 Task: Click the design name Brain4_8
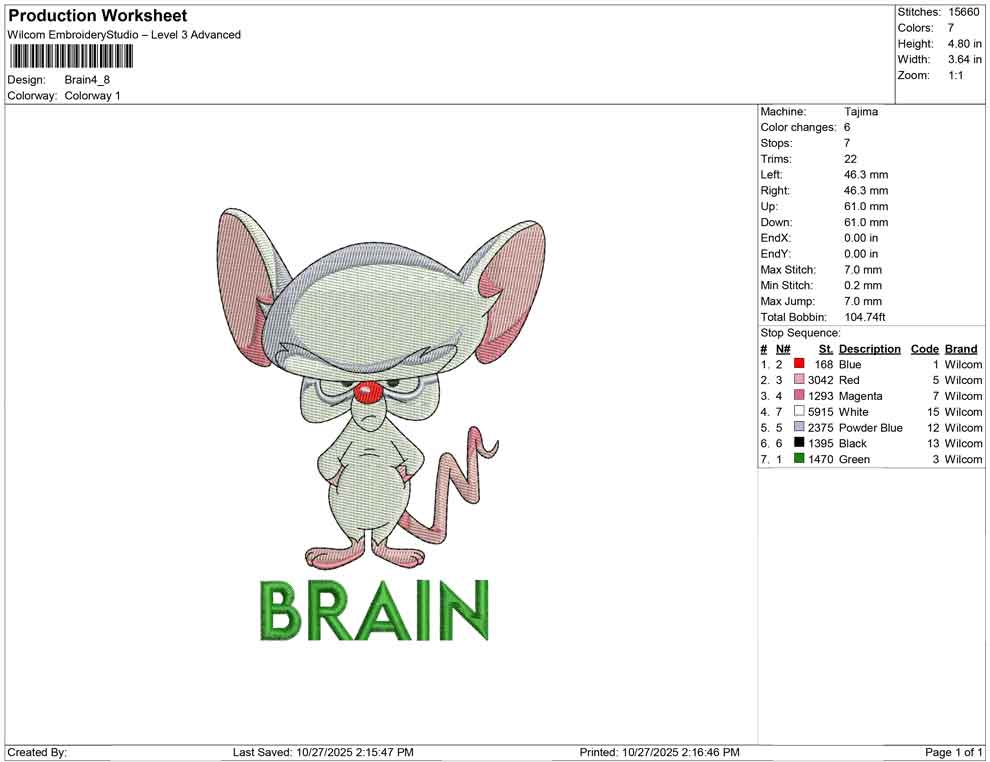coord(87,80)
